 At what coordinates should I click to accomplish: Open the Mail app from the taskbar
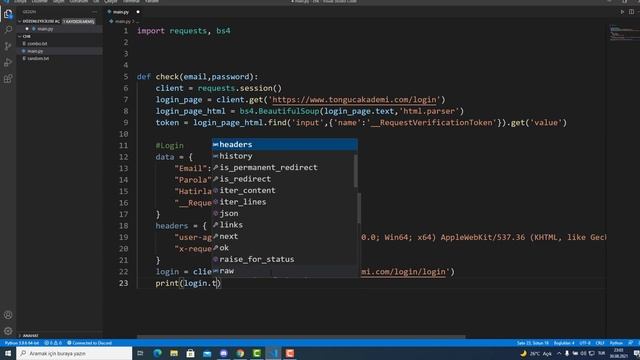pos(207,353)
